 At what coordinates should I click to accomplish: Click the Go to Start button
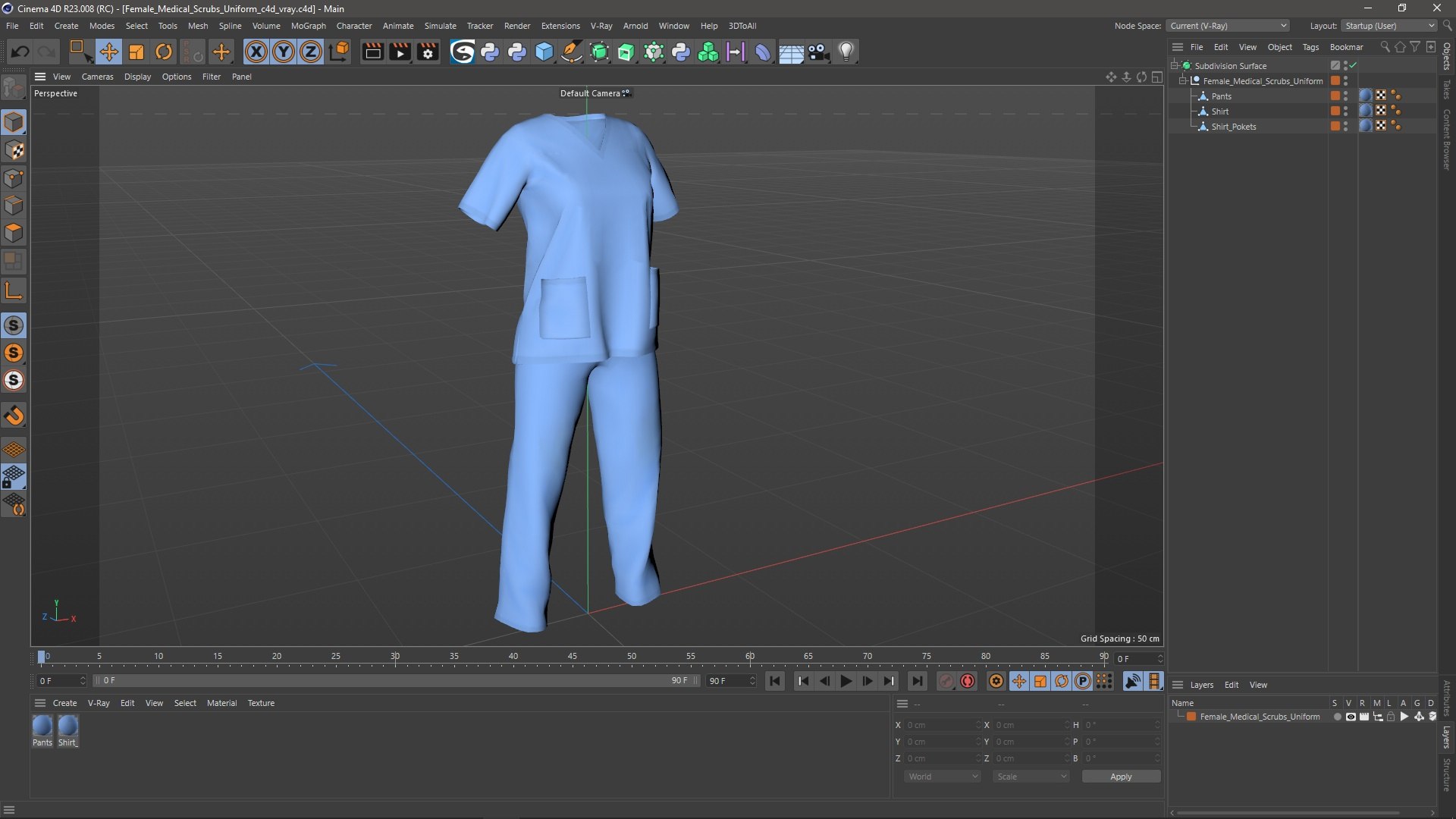pos(775,681)
